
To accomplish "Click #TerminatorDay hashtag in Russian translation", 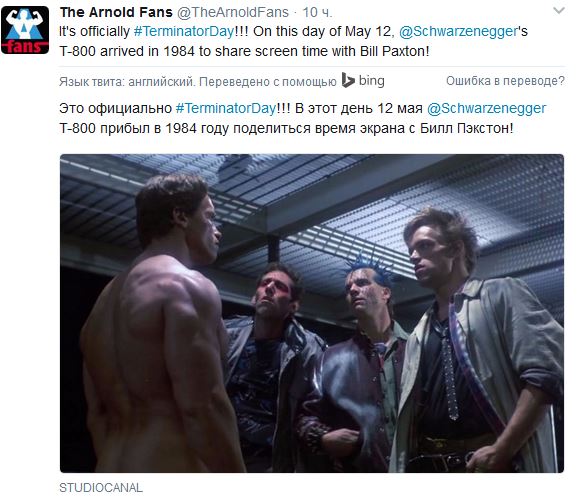I will pos(226,108).
